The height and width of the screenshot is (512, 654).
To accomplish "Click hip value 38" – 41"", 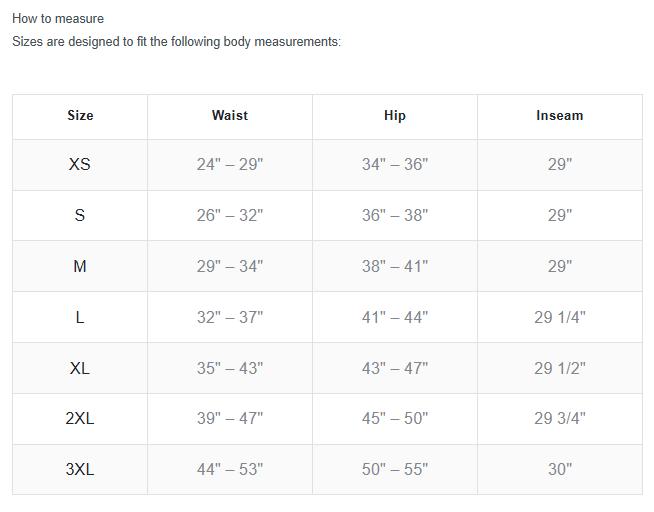I will coord(395,266).
